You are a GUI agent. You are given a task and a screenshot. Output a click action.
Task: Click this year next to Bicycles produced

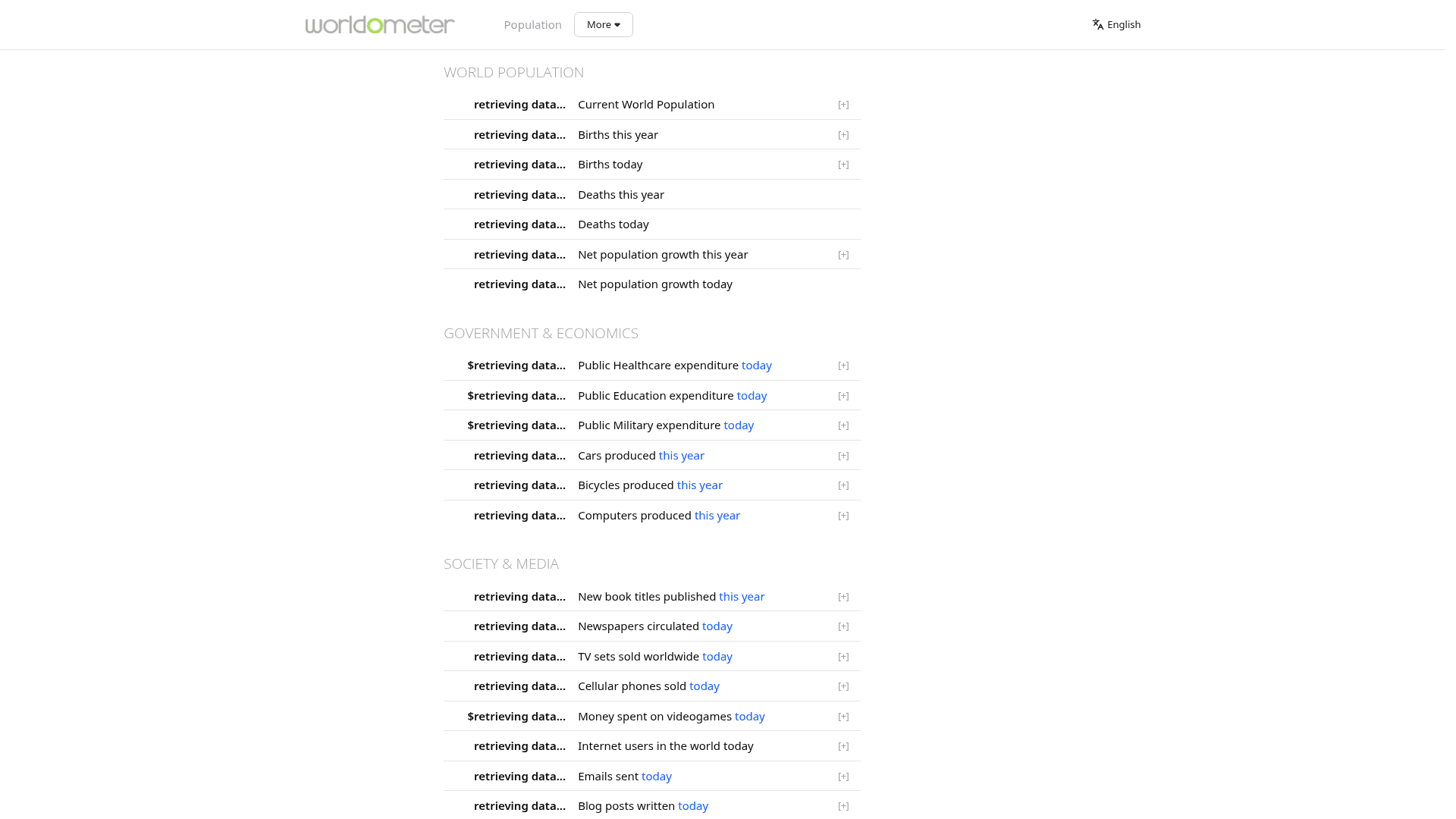(699, 485)
